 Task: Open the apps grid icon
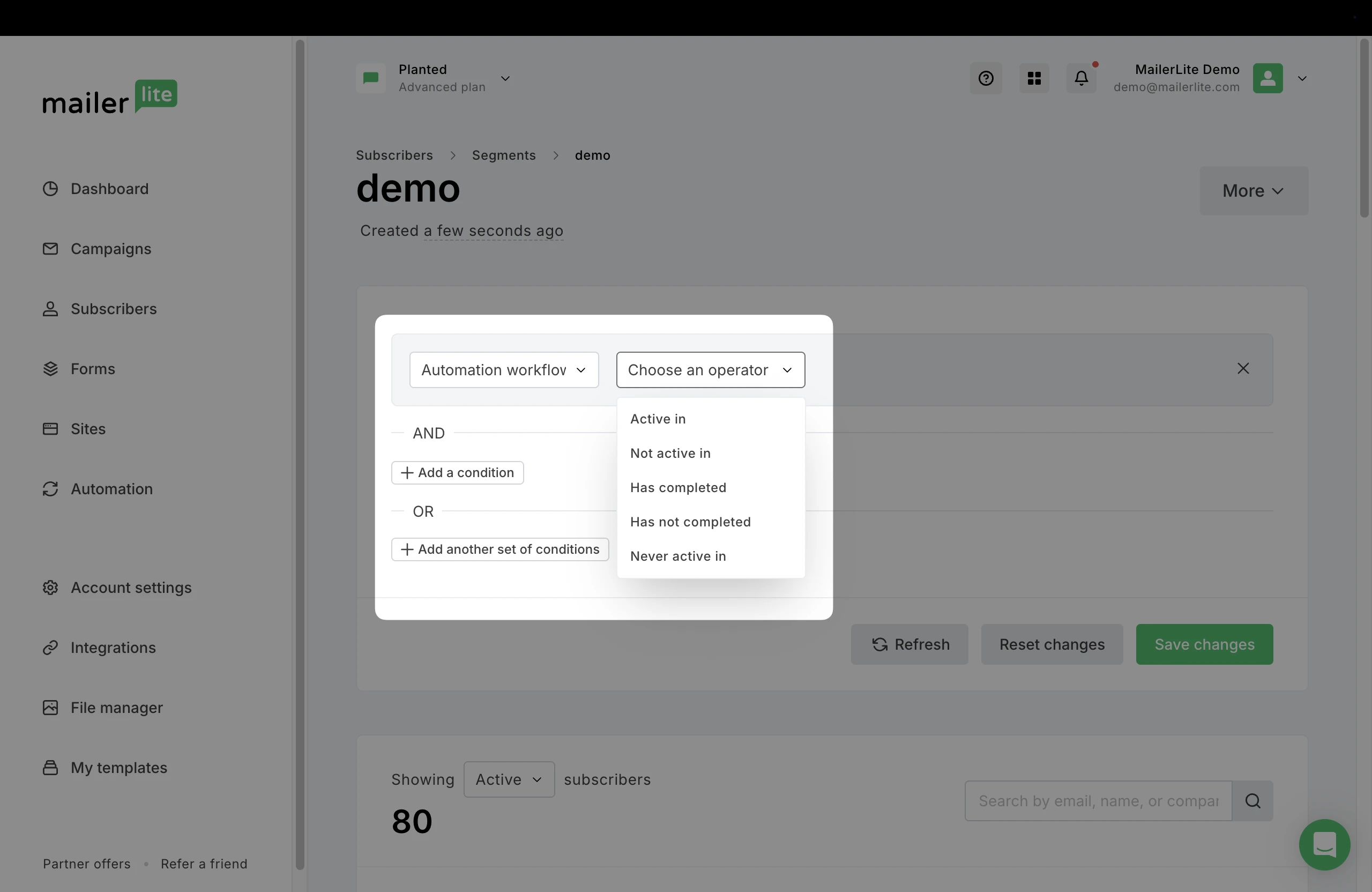1034,78
